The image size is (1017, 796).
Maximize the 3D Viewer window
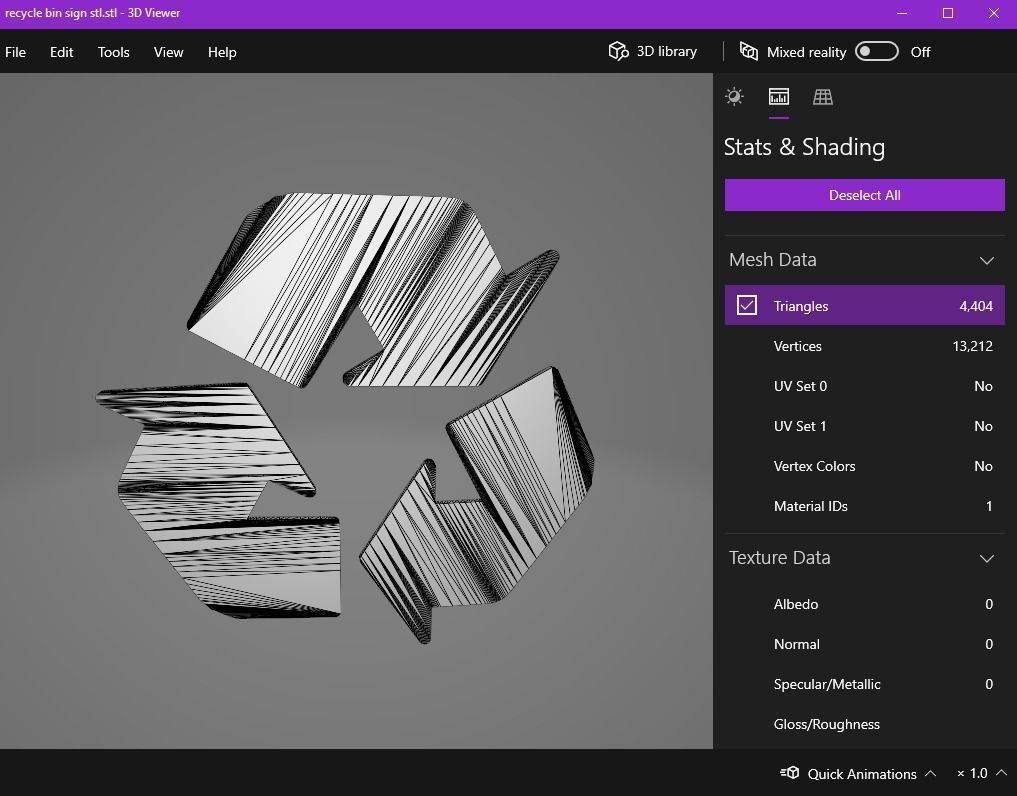point(948,13)
